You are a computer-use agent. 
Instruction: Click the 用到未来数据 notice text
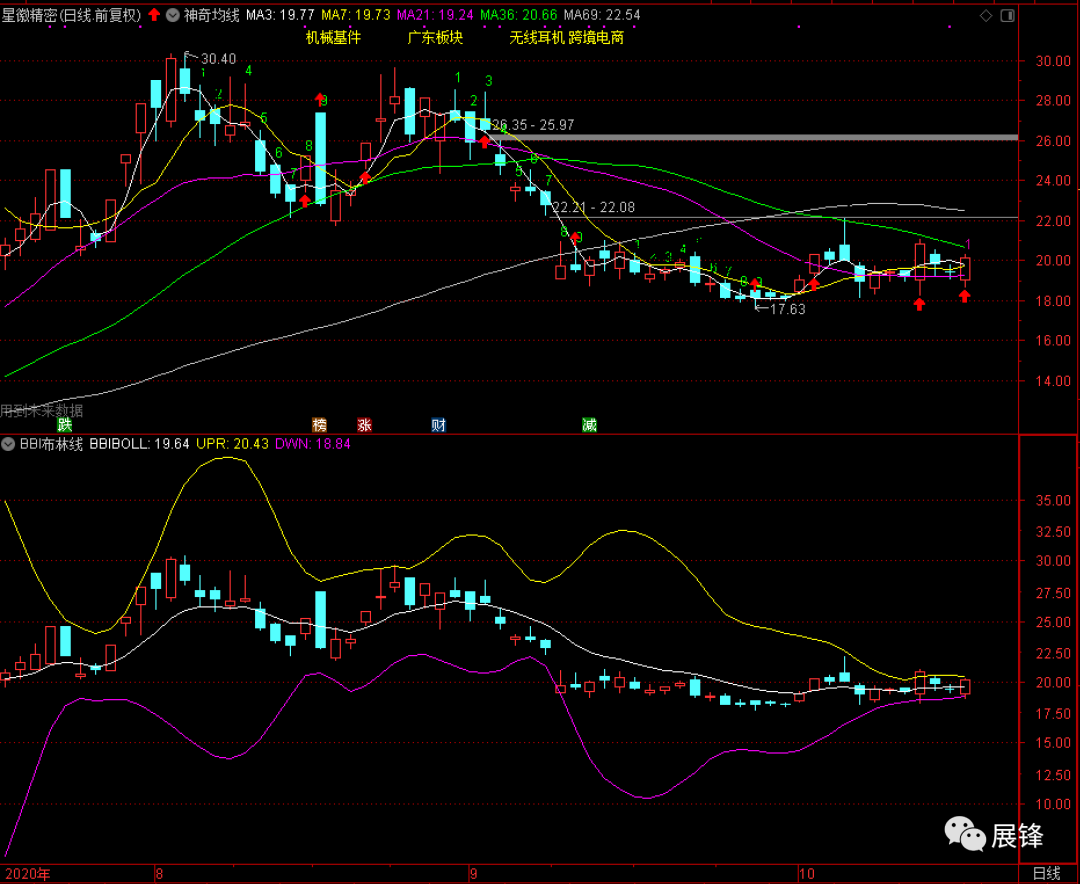(x=41, y=411)
